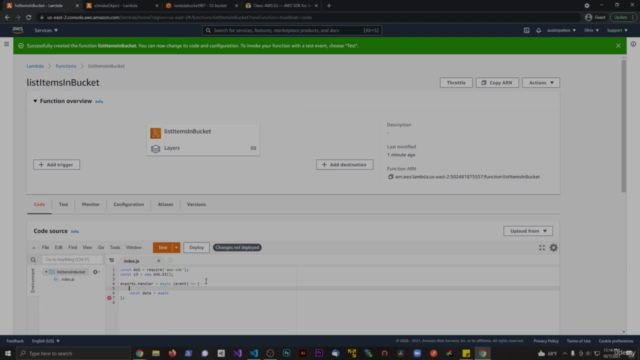This screenshot has height=360, width=640.
Task: Open the Support dropdown
Action: click(617, 30)
